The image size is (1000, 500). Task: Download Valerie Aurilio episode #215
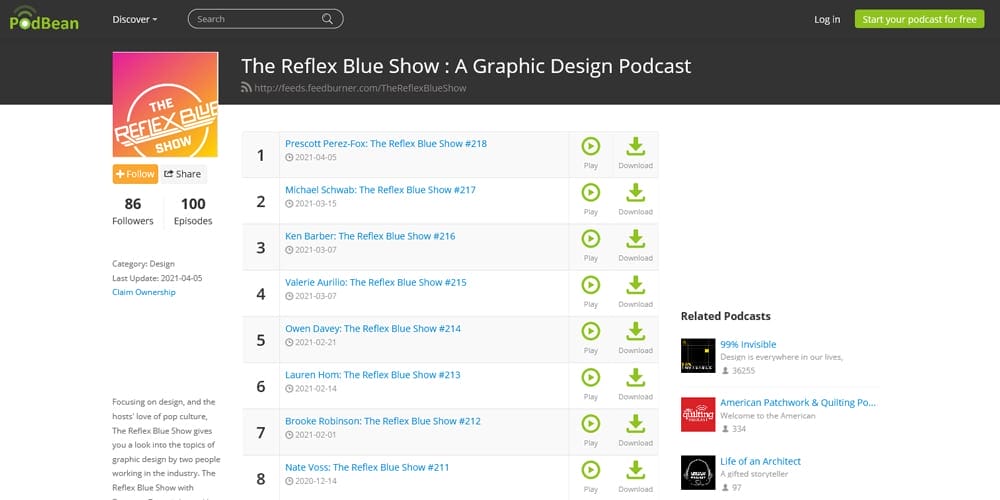(635, 291)
